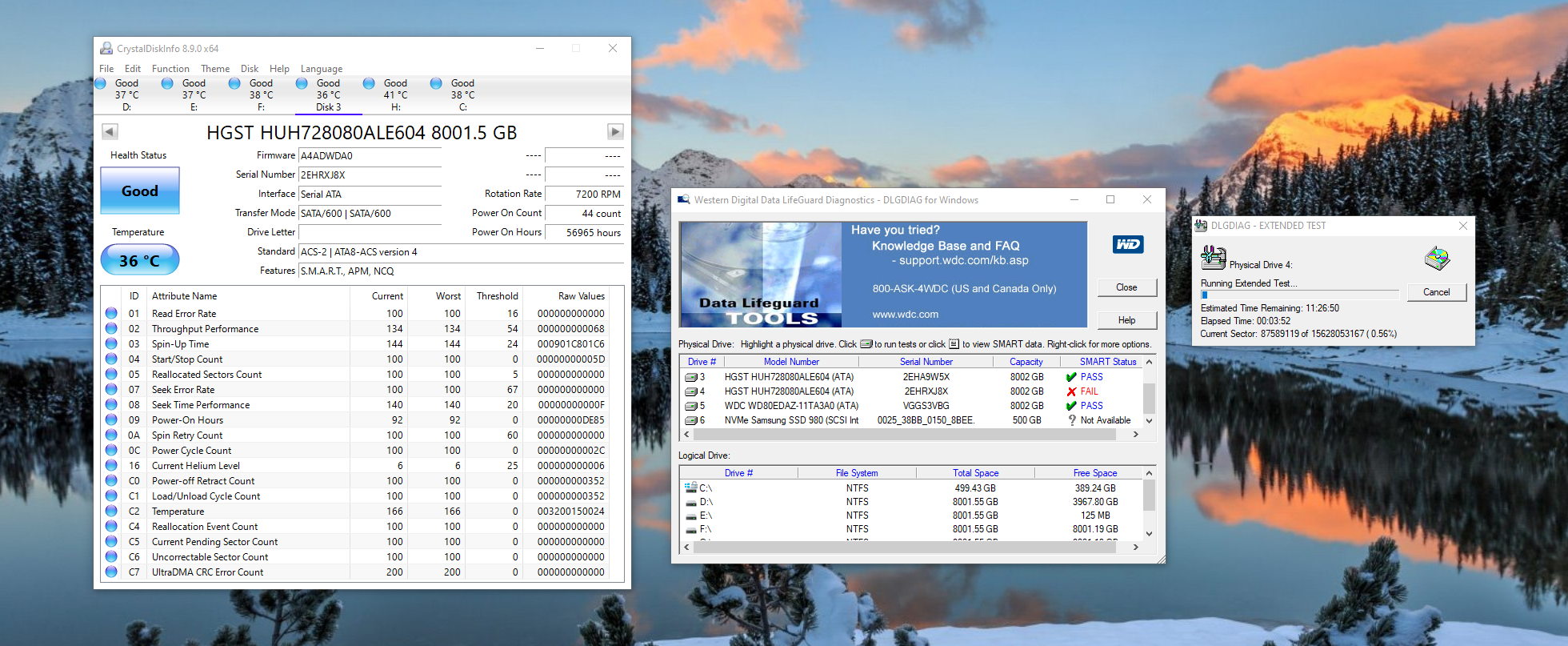Click the logical drive list horizontal scrollbar
This screenshot has width=1568, height=646.
(910, 548)
